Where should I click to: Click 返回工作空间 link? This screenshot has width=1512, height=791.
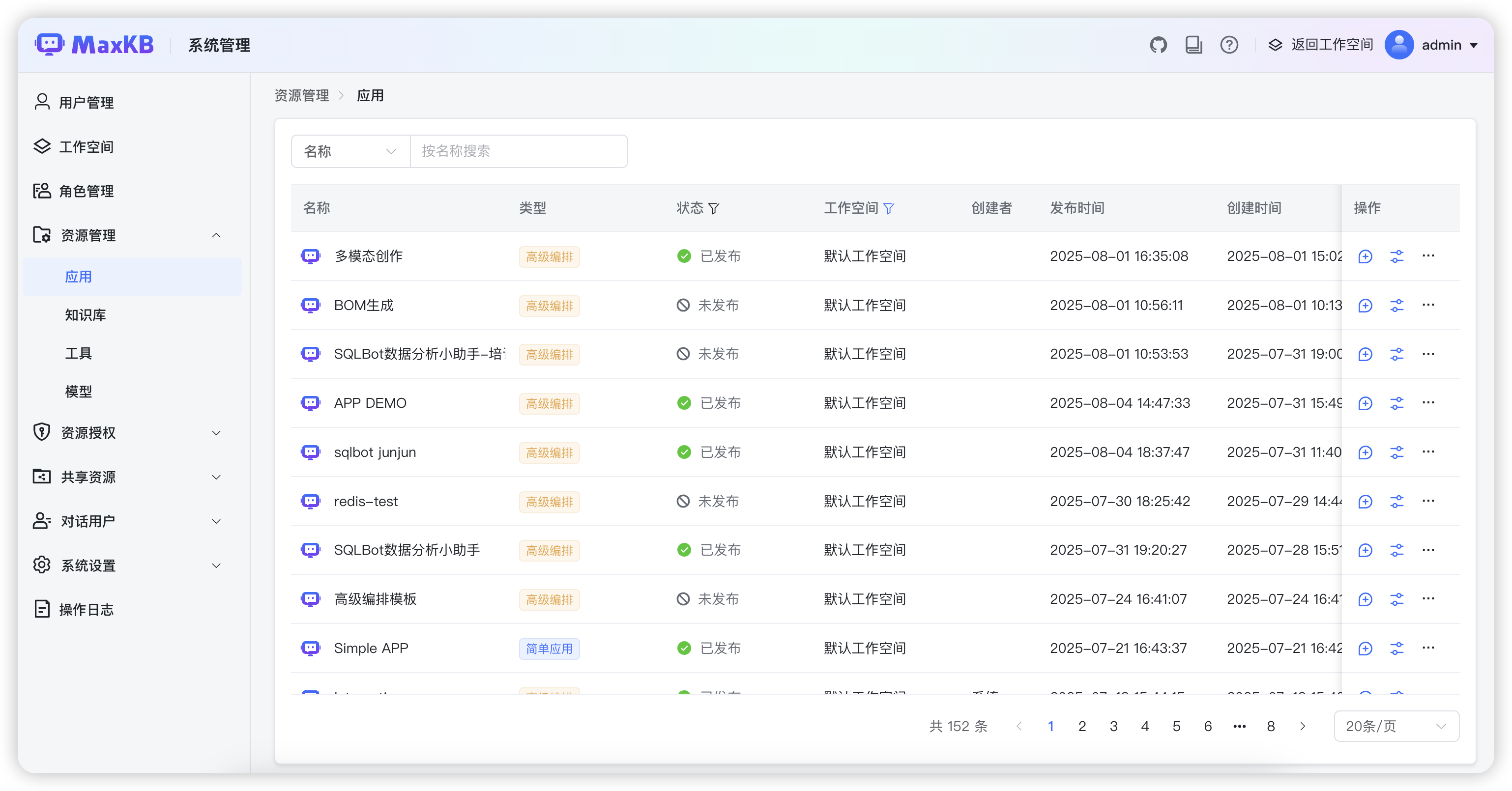click(x=1321, y=45)
